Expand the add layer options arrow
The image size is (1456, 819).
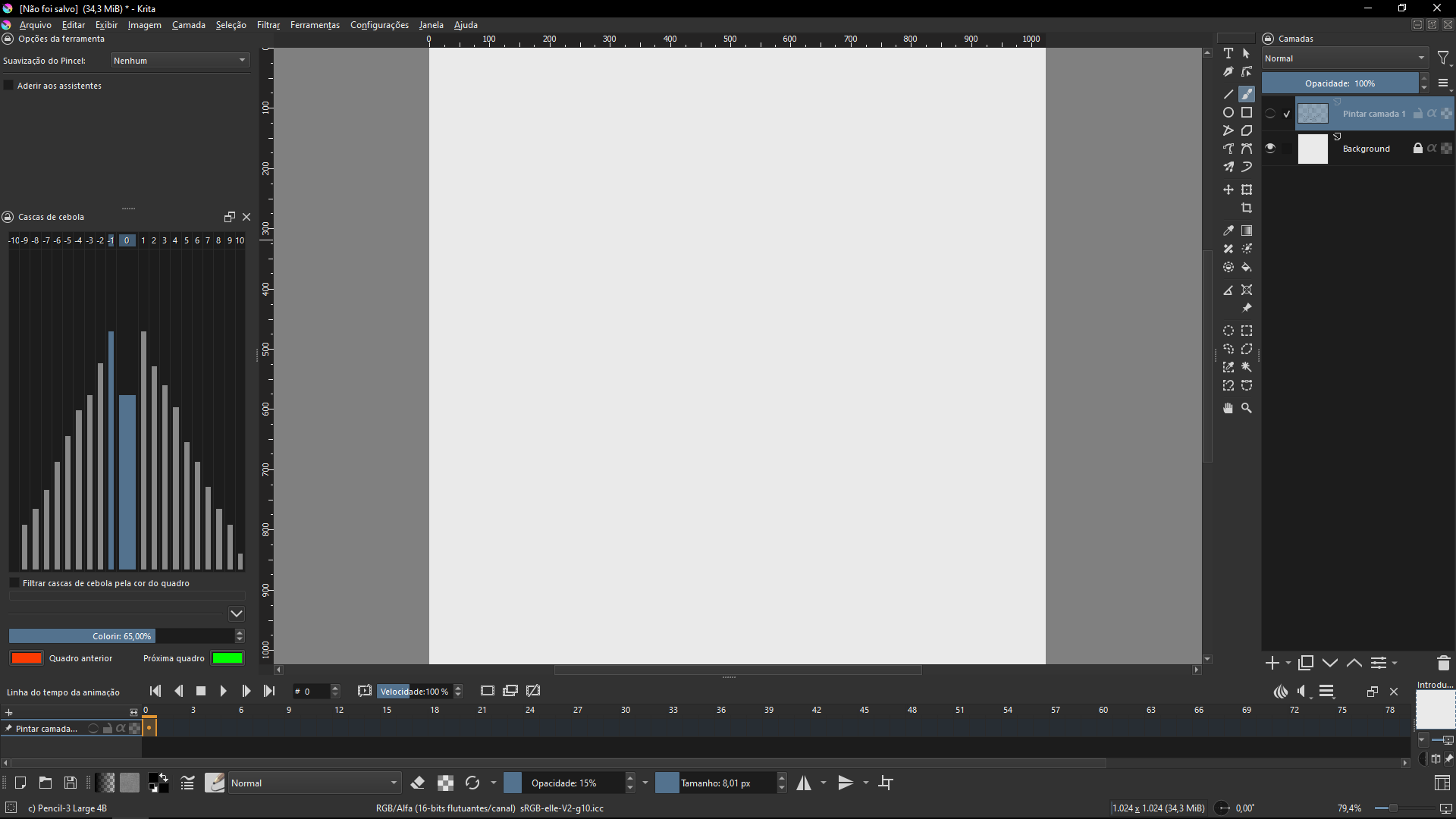point(1288,663)
